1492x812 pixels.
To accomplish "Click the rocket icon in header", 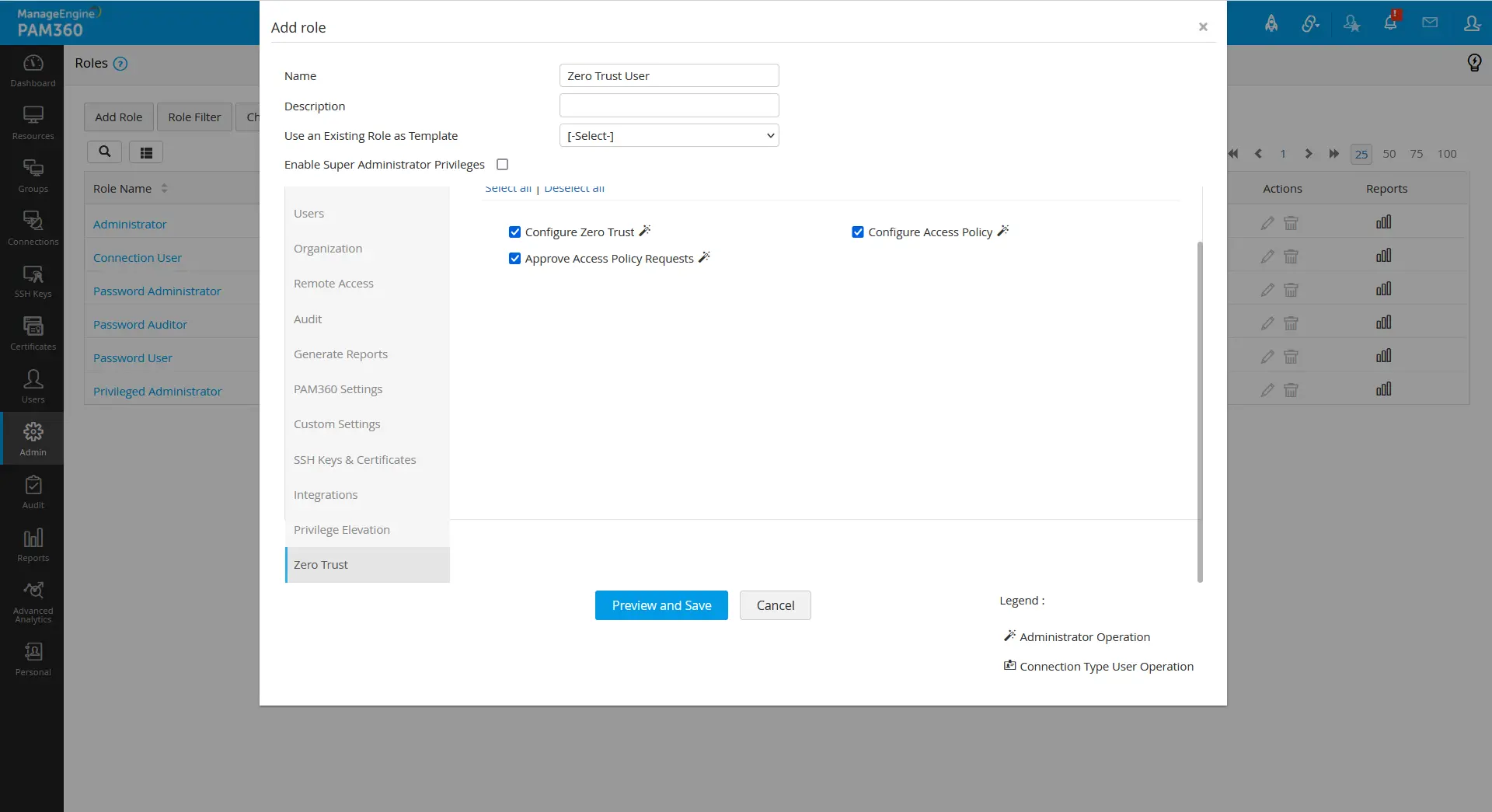I will (1271, 23).
